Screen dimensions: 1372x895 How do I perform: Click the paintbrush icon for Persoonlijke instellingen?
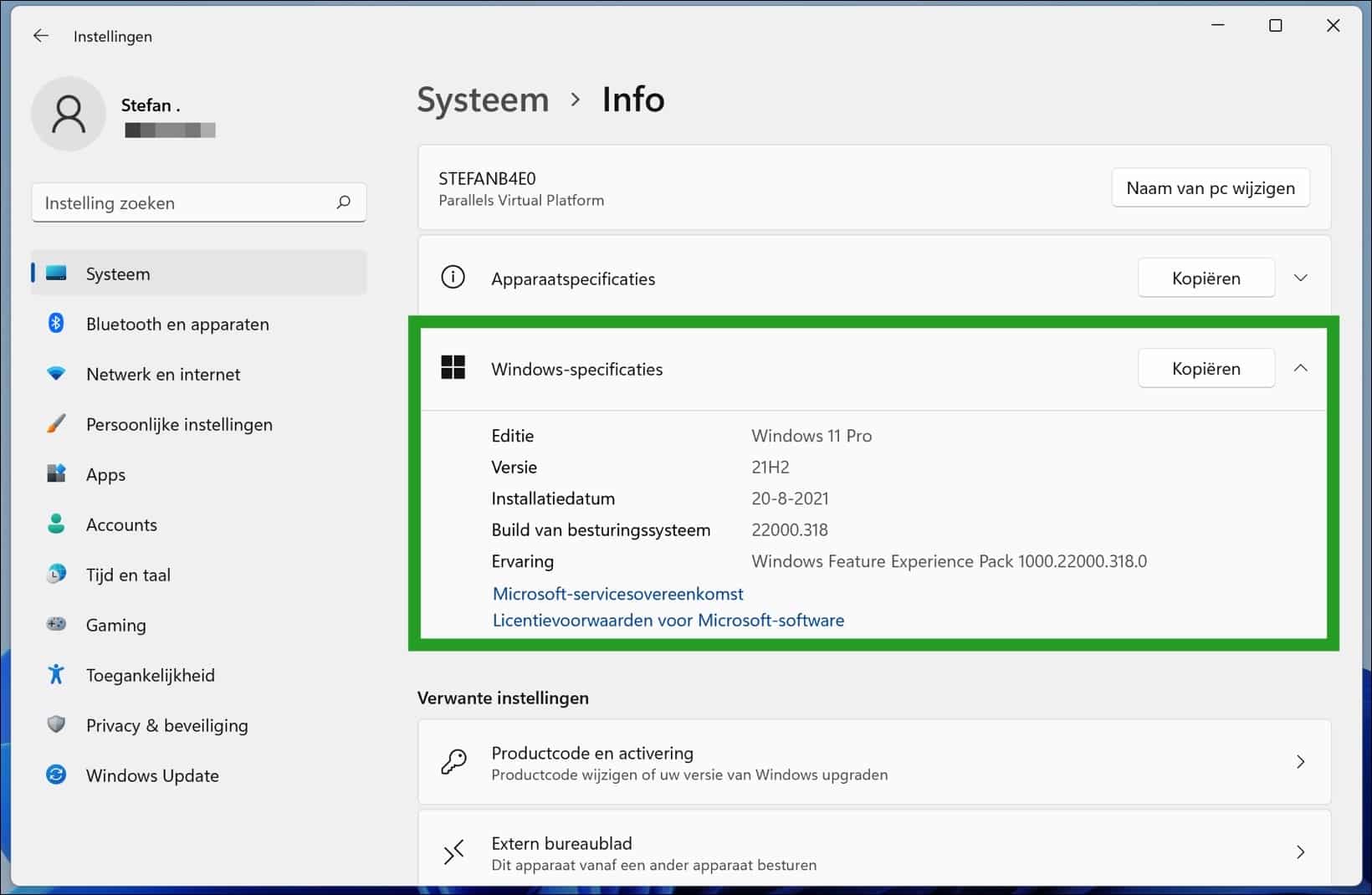tap(56, 424)
